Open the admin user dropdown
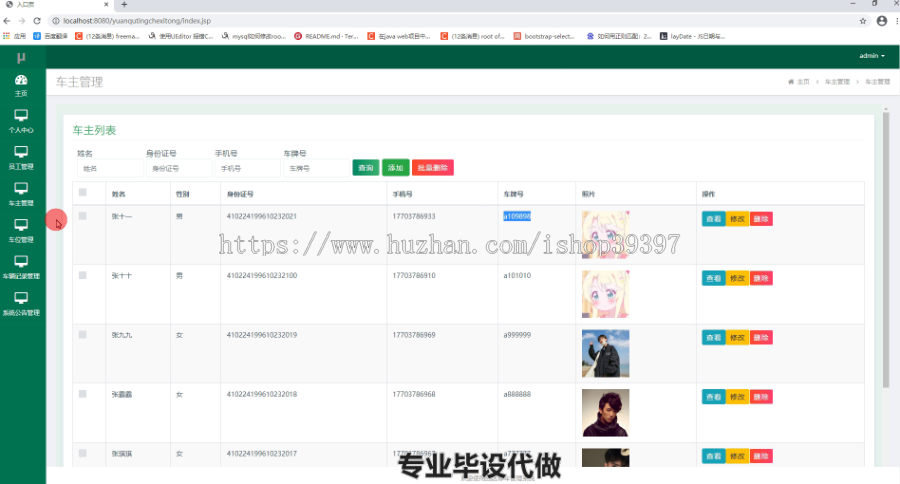900x484 pixels. (x=872, y=56)
